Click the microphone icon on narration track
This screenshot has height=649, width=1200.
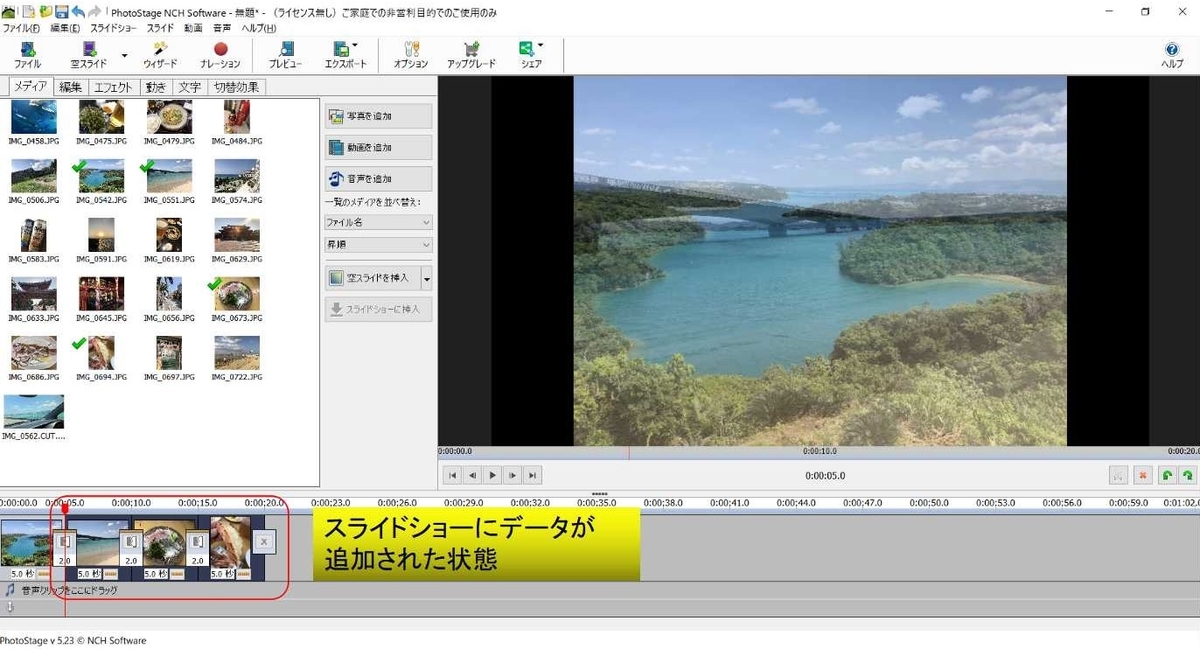[10, 606]
